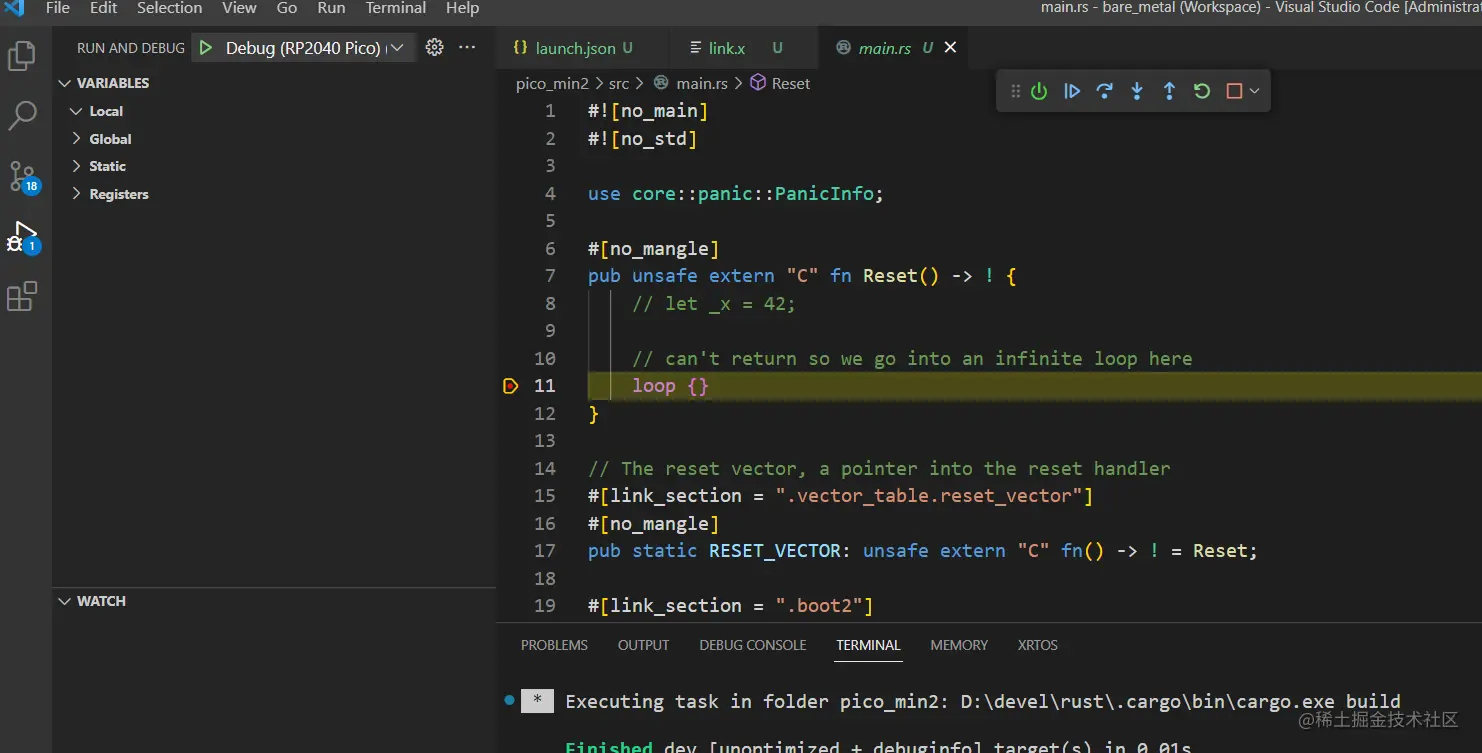1482x753 pixels.
Task: Open the Terminal menu
Action: coord(396,8)
